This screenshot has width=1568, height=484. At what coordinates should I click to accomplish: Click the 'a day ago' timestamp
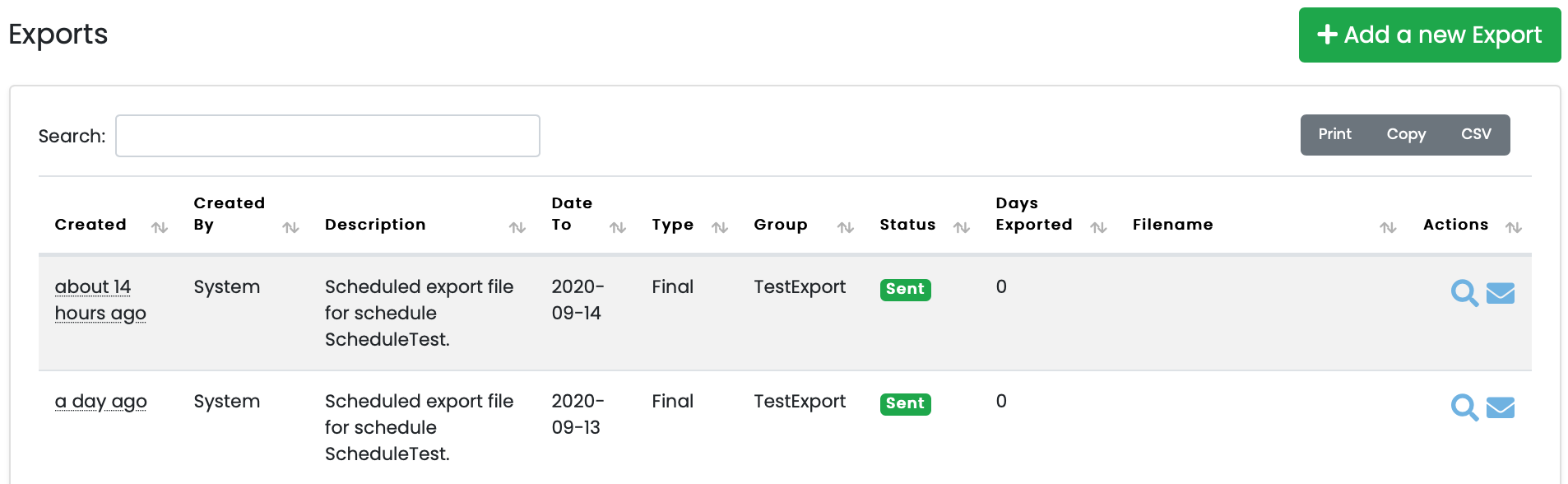coord(100,402)
